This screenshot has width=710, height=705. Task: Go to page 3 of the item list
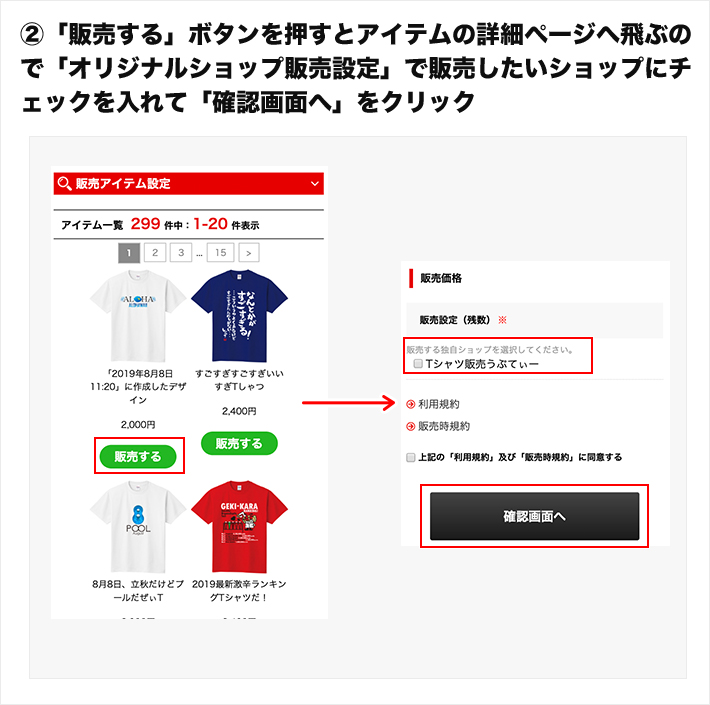(181, 253)
